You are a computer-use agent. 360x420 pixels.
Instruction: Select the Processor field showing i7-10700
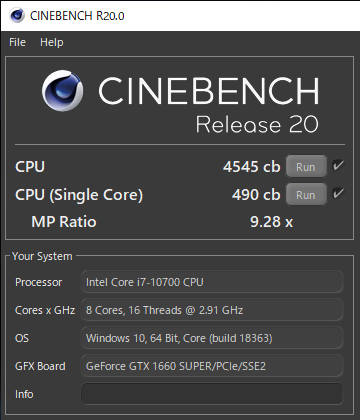coord(212,282)
